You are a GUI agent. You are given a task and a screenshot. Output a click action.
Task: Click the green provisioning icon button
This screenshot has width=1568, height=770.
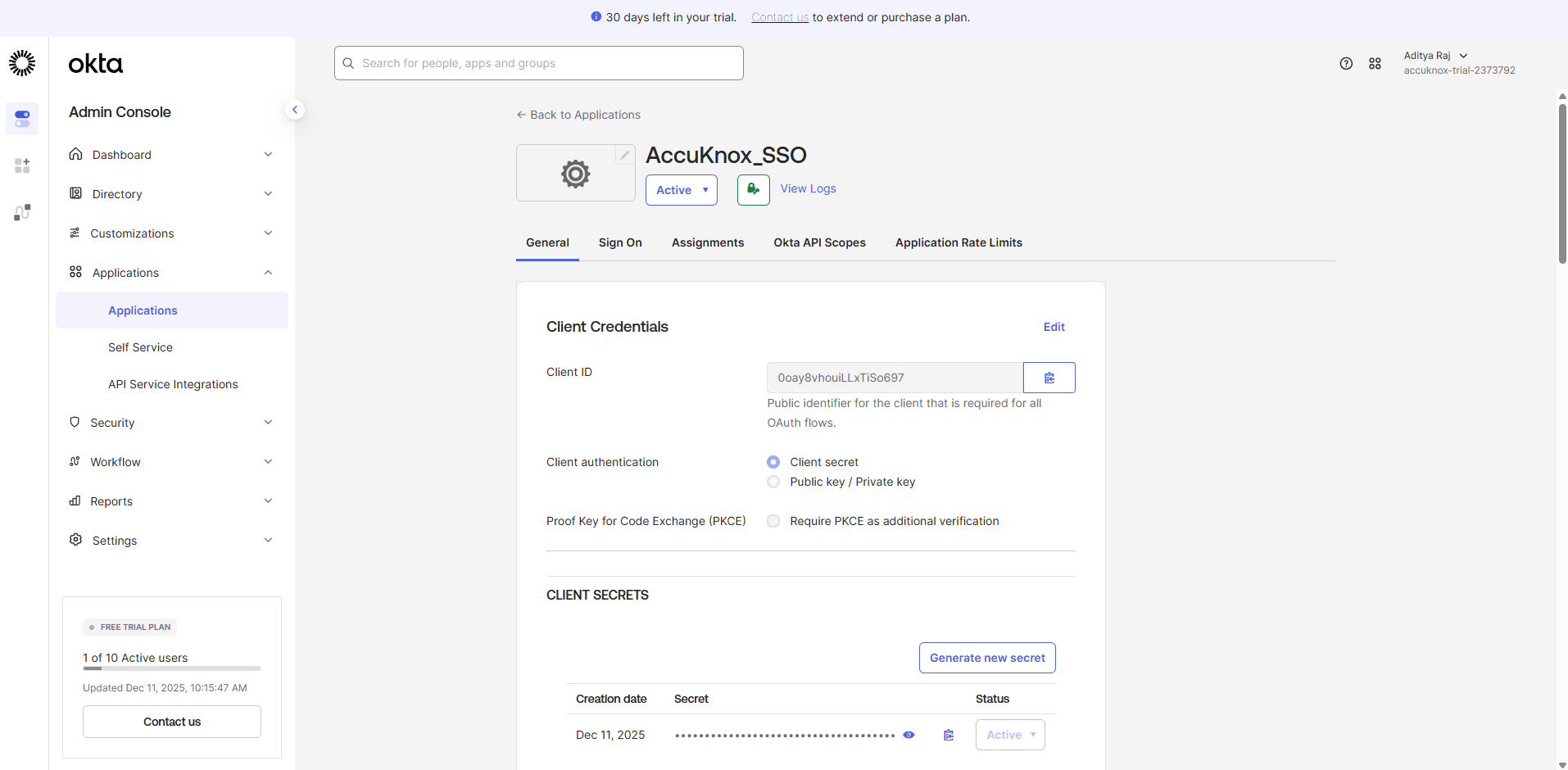pyautogui.click(x=753, y=189)
